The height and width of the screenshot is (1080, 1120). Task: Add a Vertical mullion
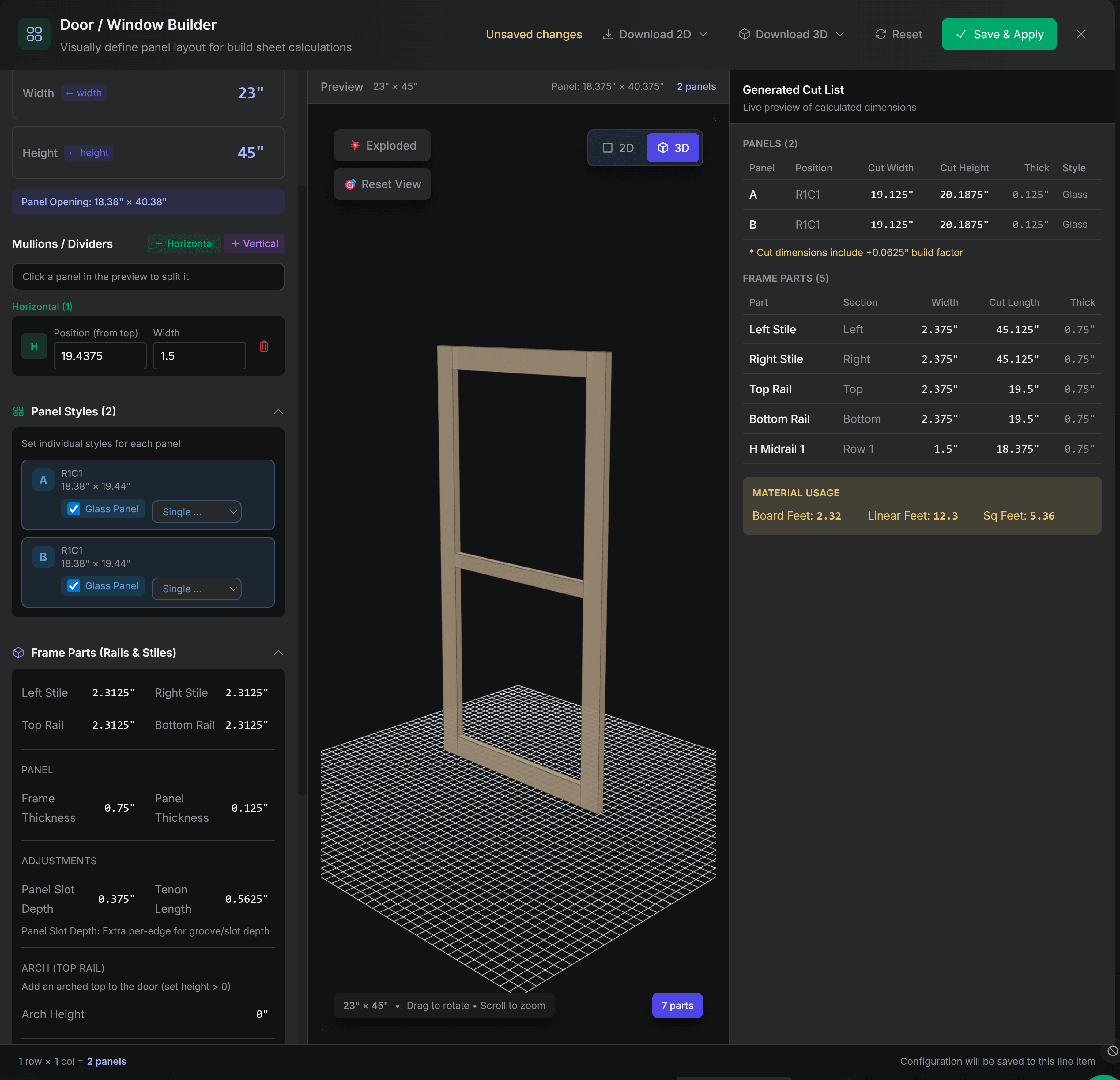(254, 244)
